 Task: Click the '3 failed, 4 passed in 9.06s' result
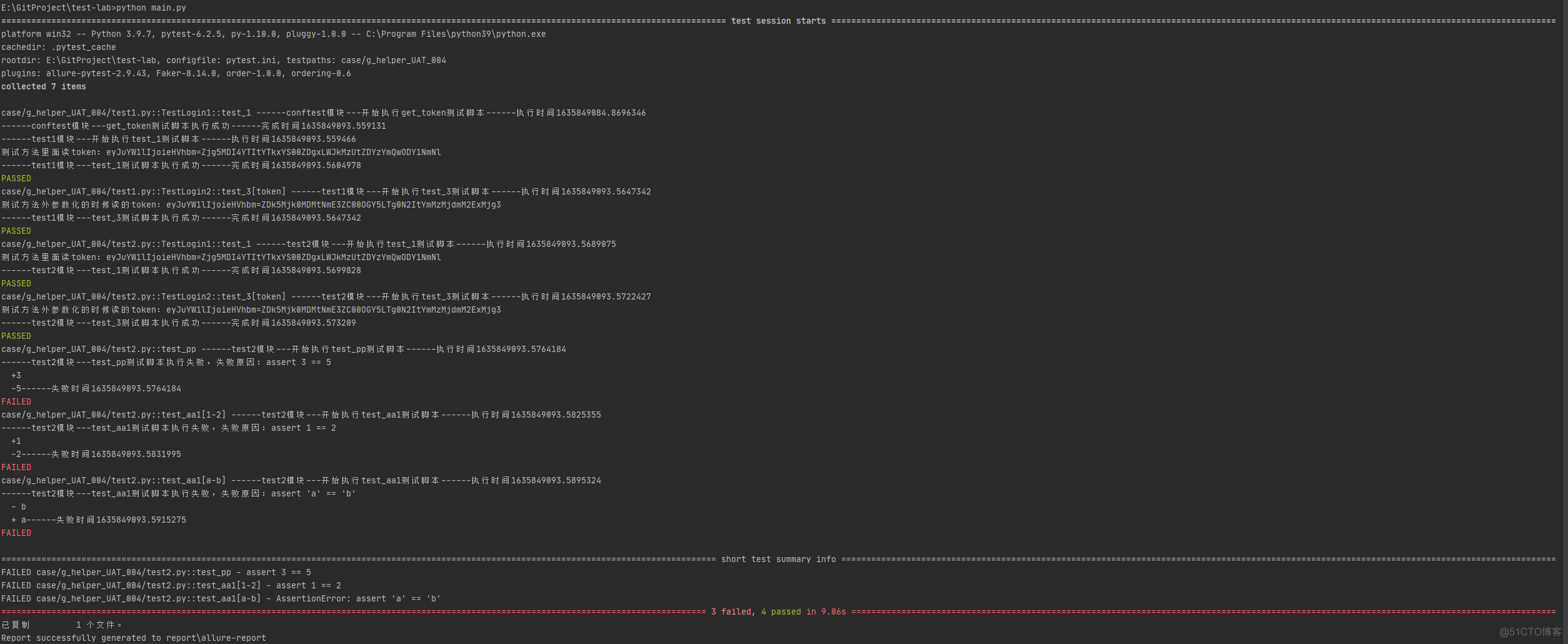779,611
